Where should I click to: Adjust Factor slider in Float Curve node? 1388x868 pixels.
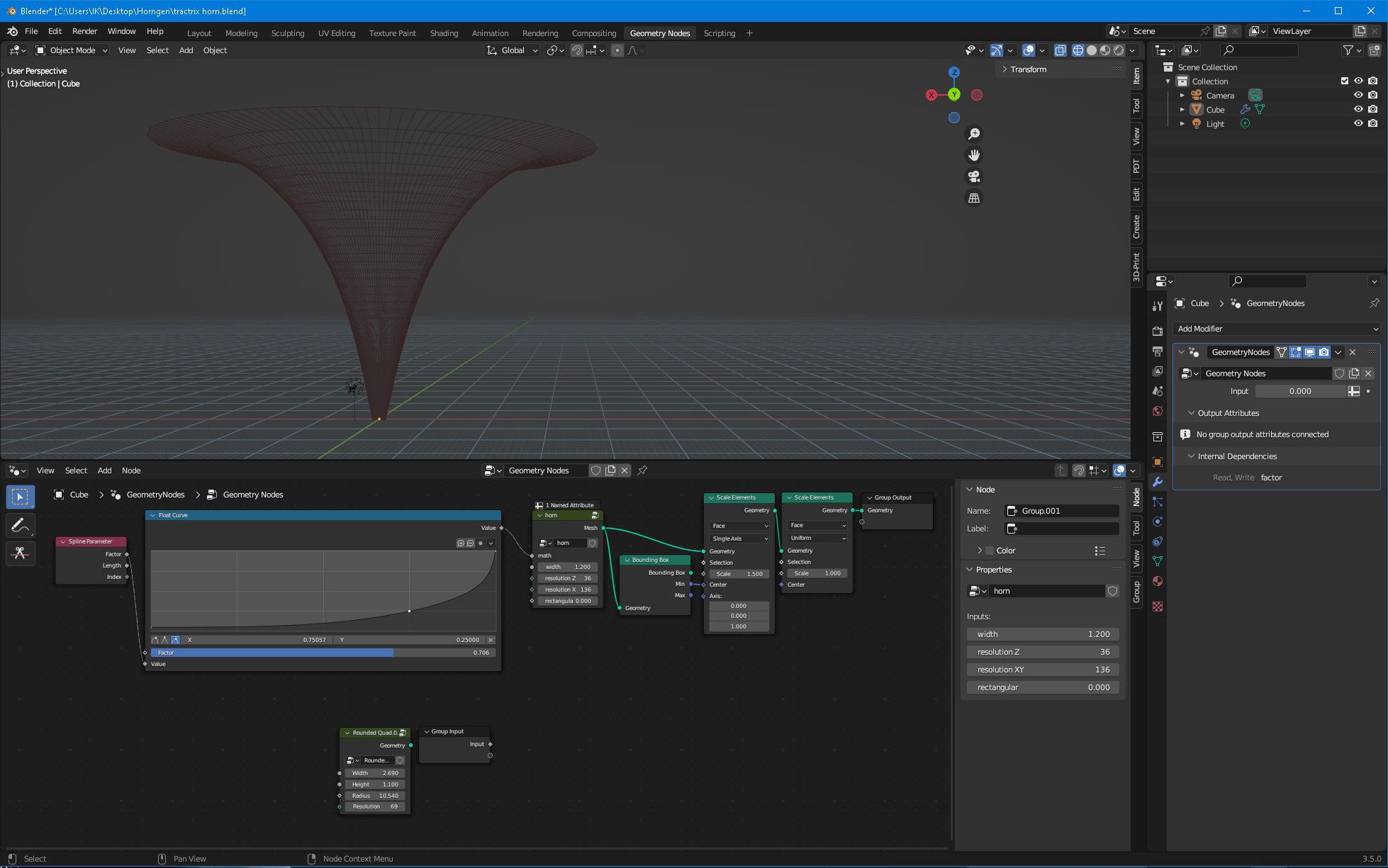point(323,653)
